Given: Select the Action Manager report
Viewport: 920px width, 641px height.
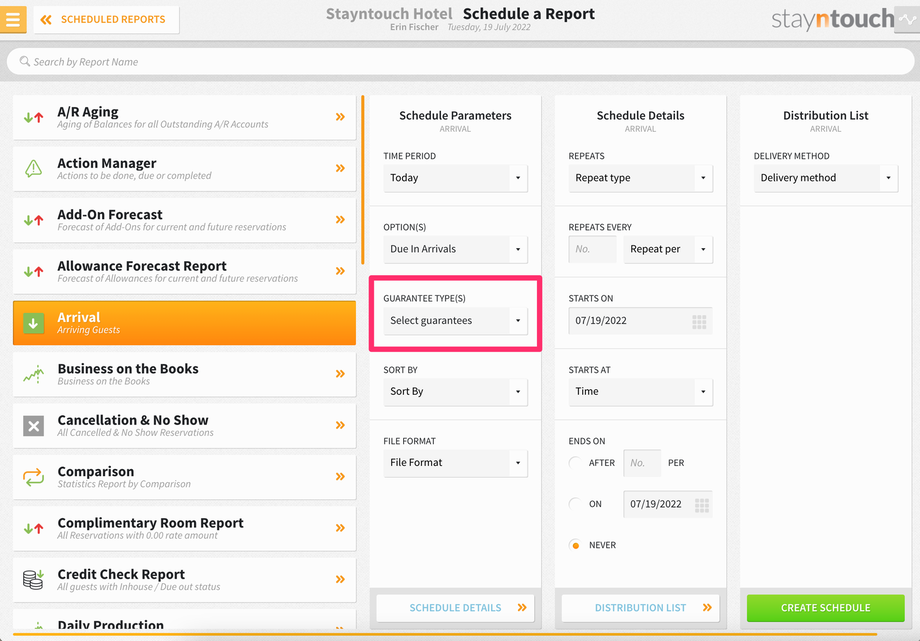Looking at the screenshot, I should pyautogui.click(x=184, y=168).
